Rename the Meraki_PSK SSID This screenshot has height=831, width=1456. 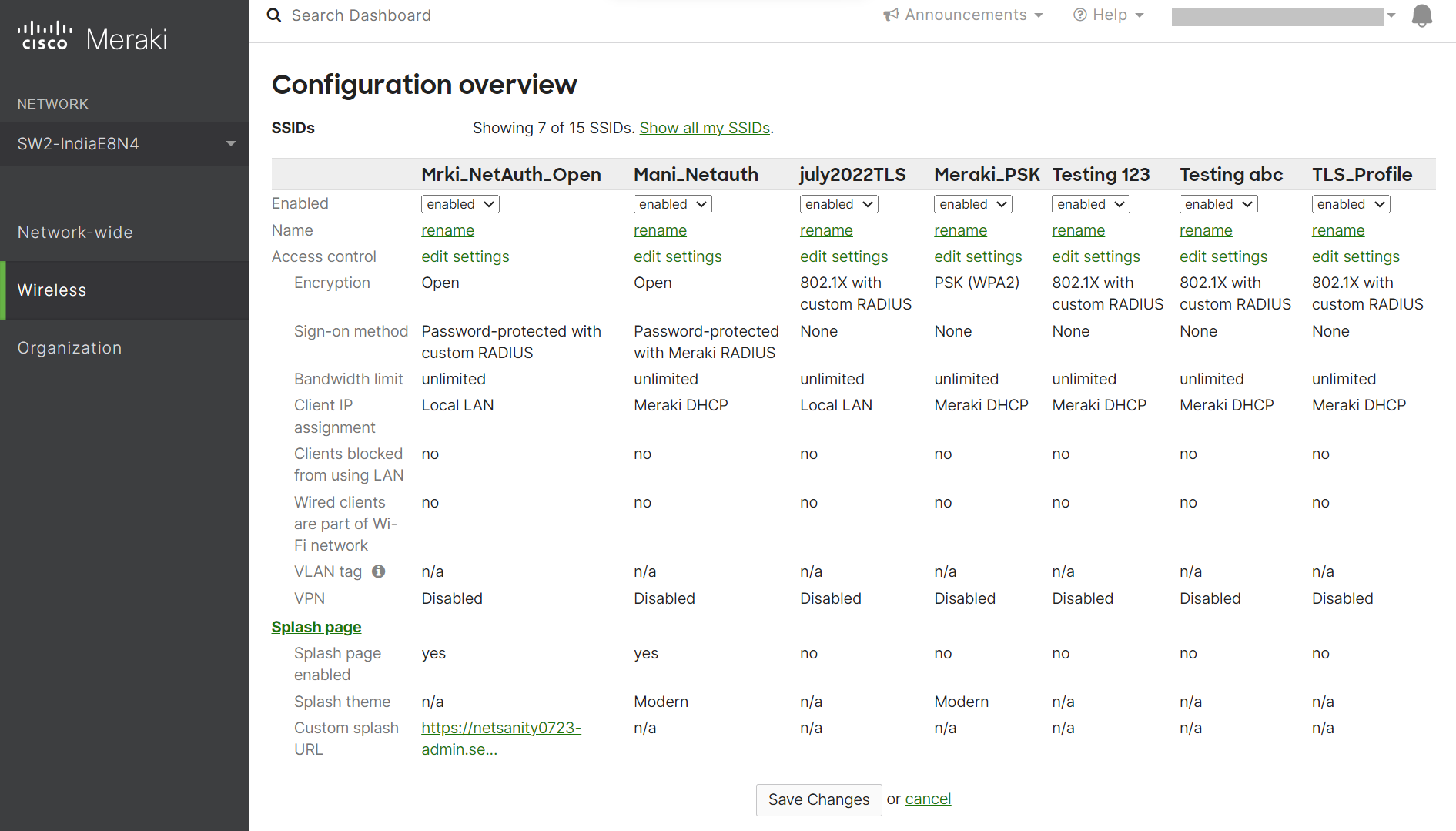[960, 230]
